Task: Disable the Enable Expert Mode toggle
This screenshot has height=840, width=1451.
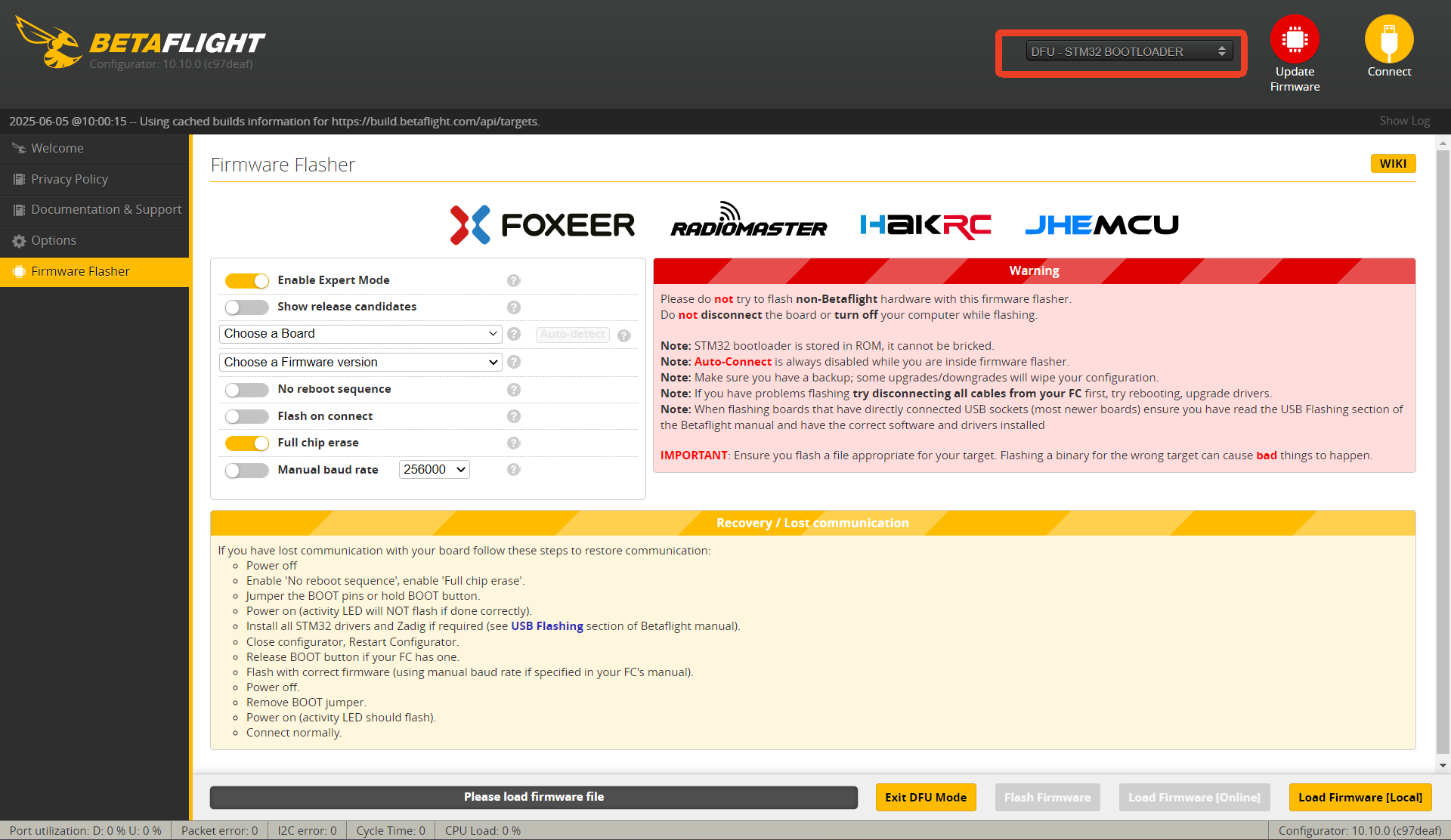Action: [246, 281]
